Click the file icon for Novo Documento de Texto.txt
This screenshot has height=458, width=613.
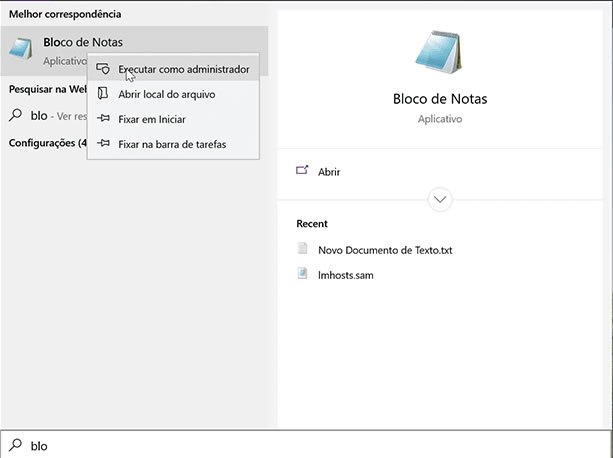coord(302,249)
